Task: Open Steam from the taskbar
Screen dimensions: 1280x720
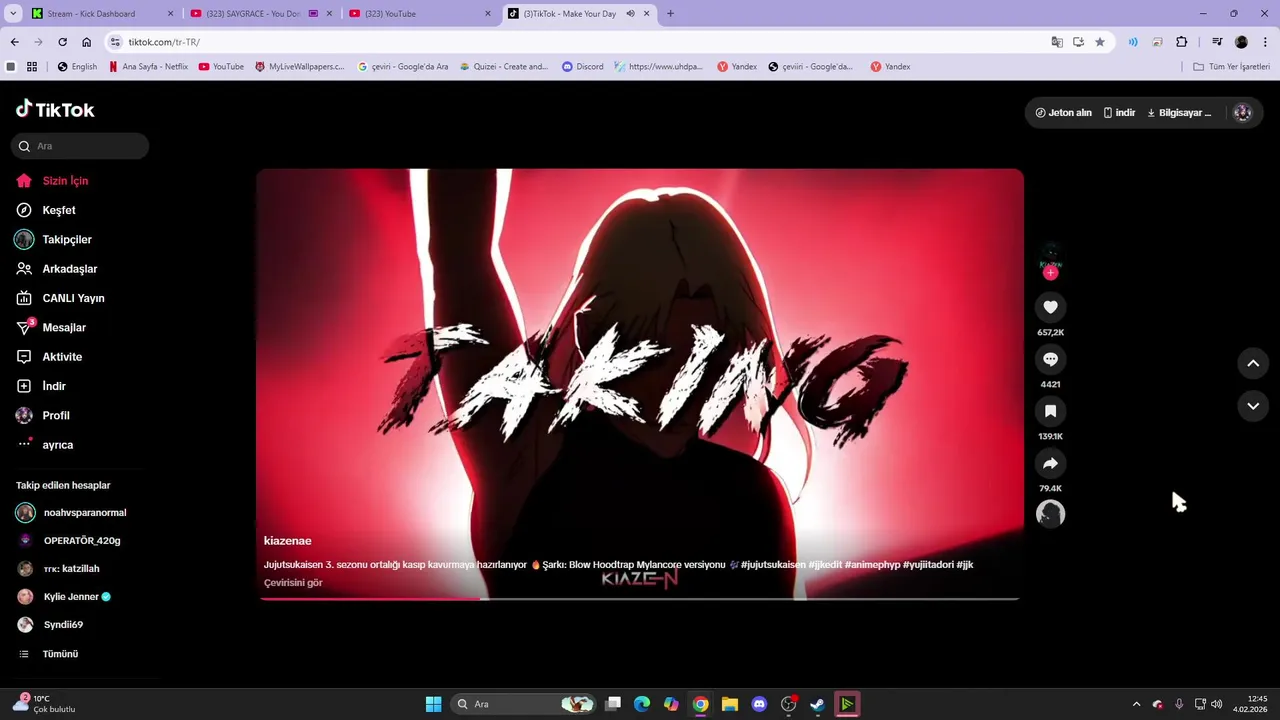Action: pos(817,704)
